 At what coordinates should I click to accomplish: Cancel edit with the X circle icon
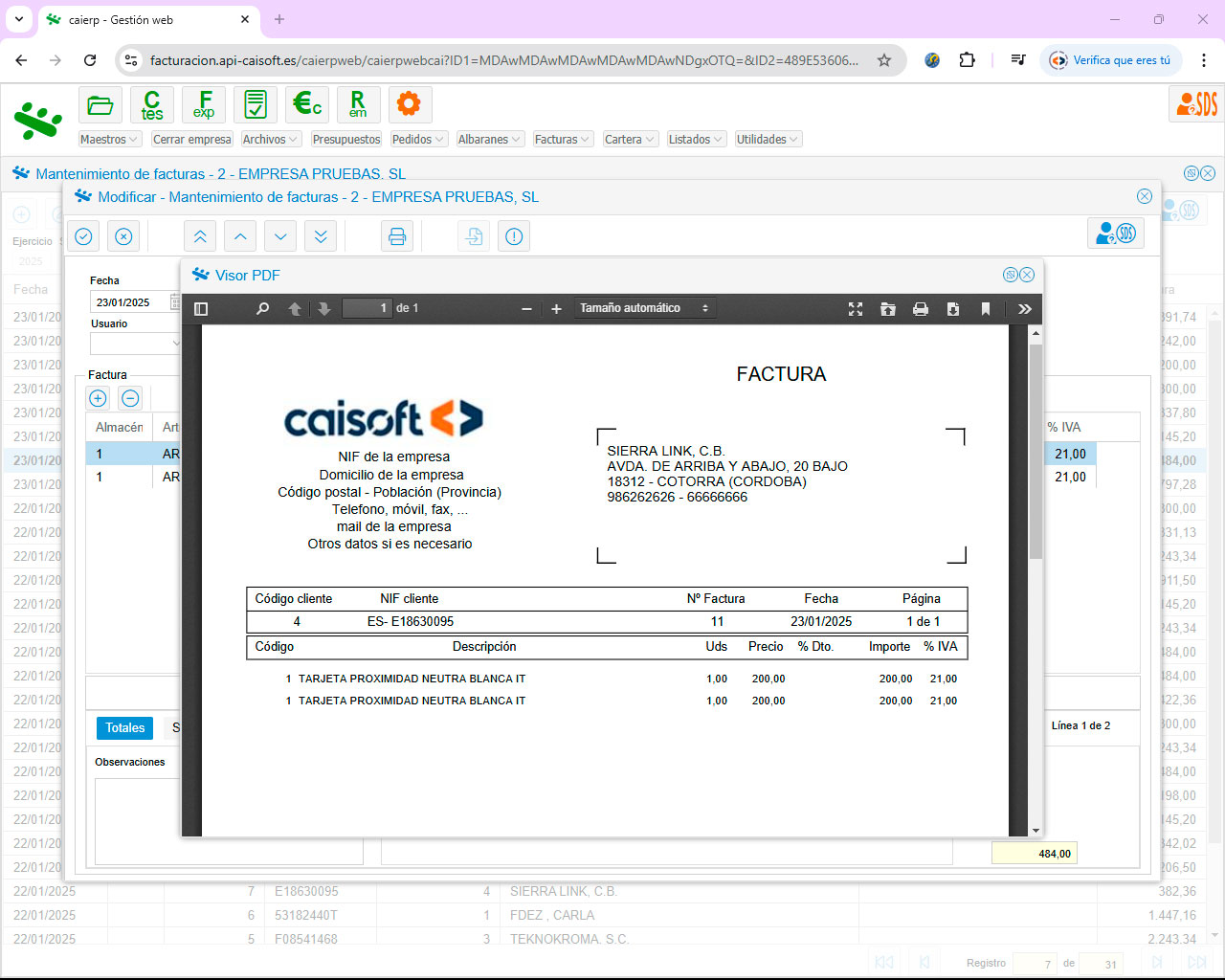coord(123,236)
